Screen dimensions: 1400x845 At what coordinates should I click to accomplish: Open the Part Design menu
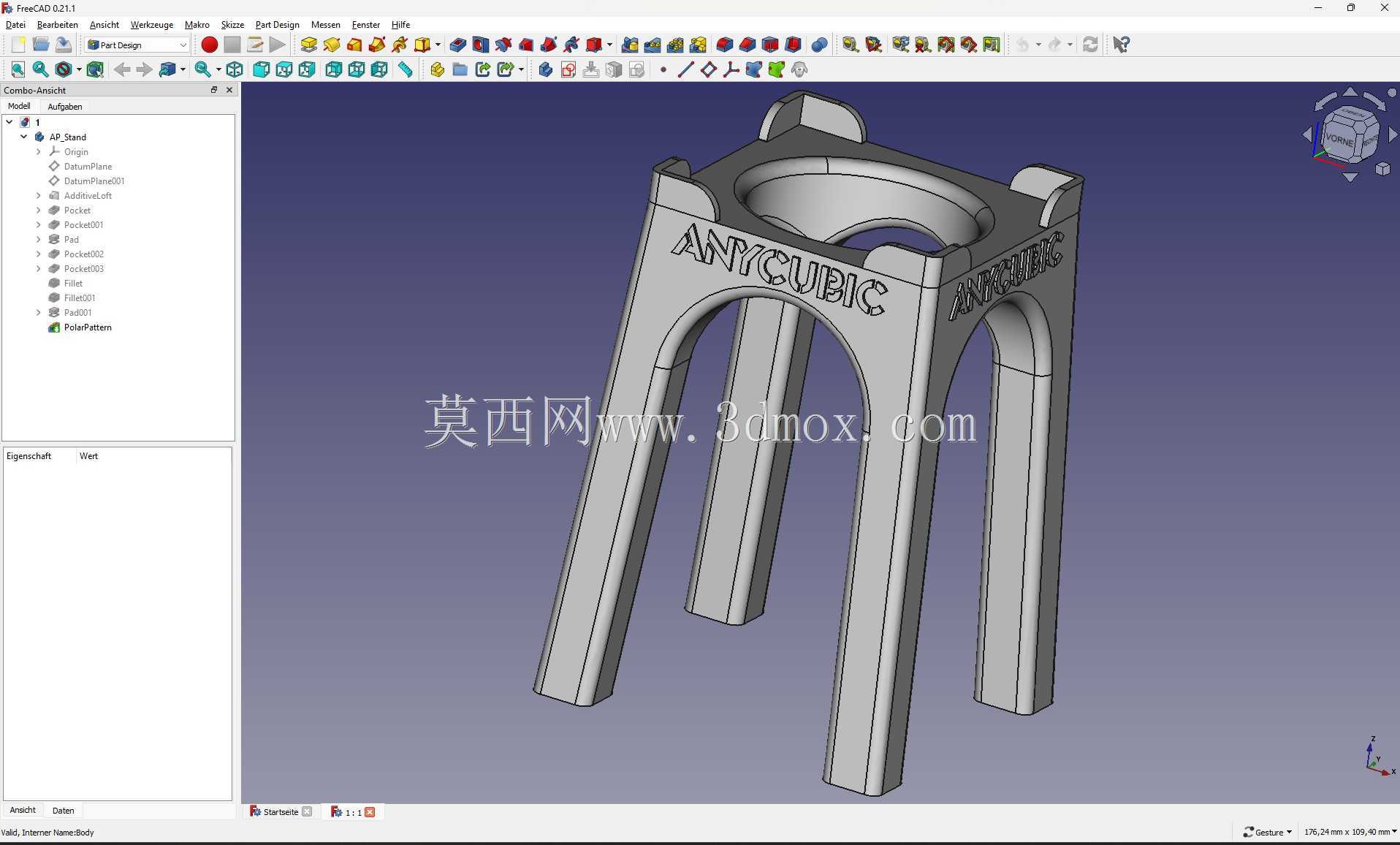pos(277,24)
